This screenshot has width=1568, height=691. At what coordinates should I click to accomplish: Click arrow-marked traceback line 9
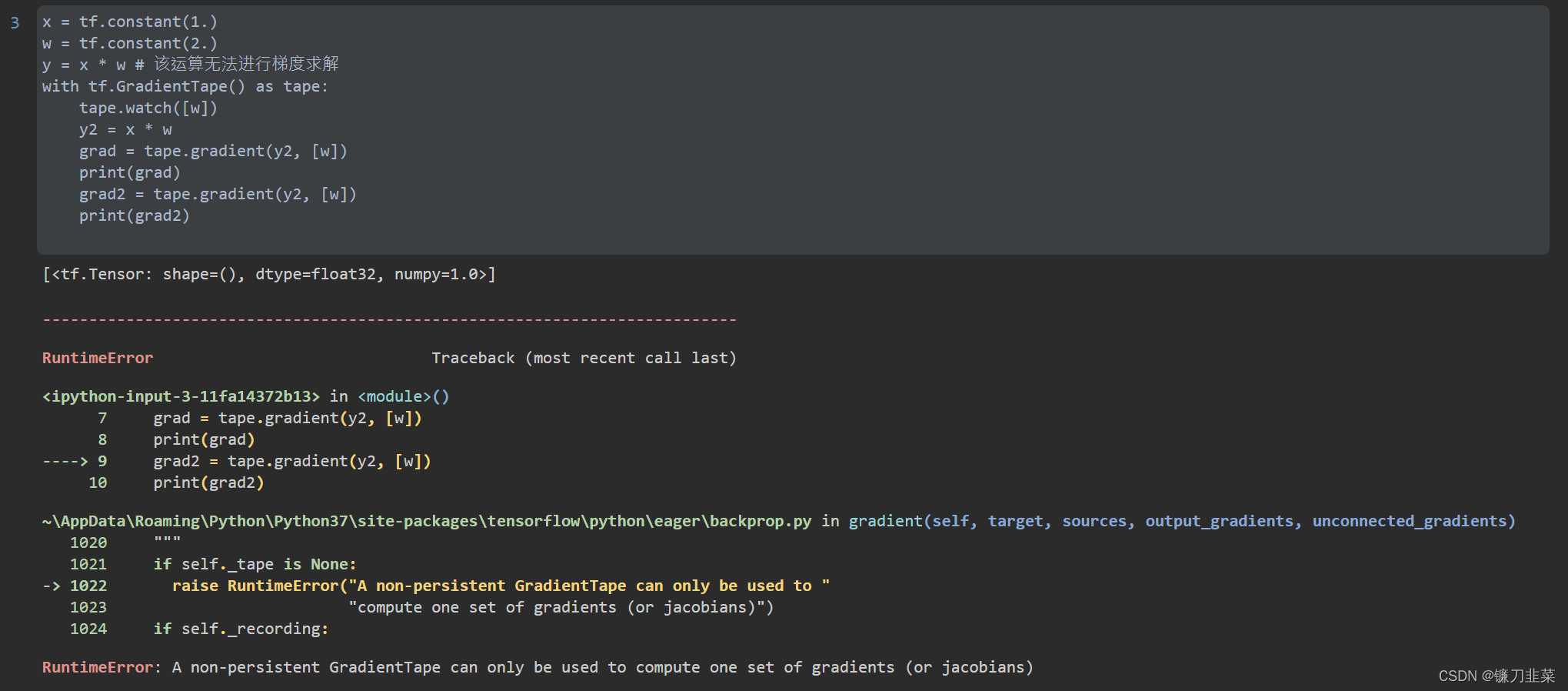(237, 461)
